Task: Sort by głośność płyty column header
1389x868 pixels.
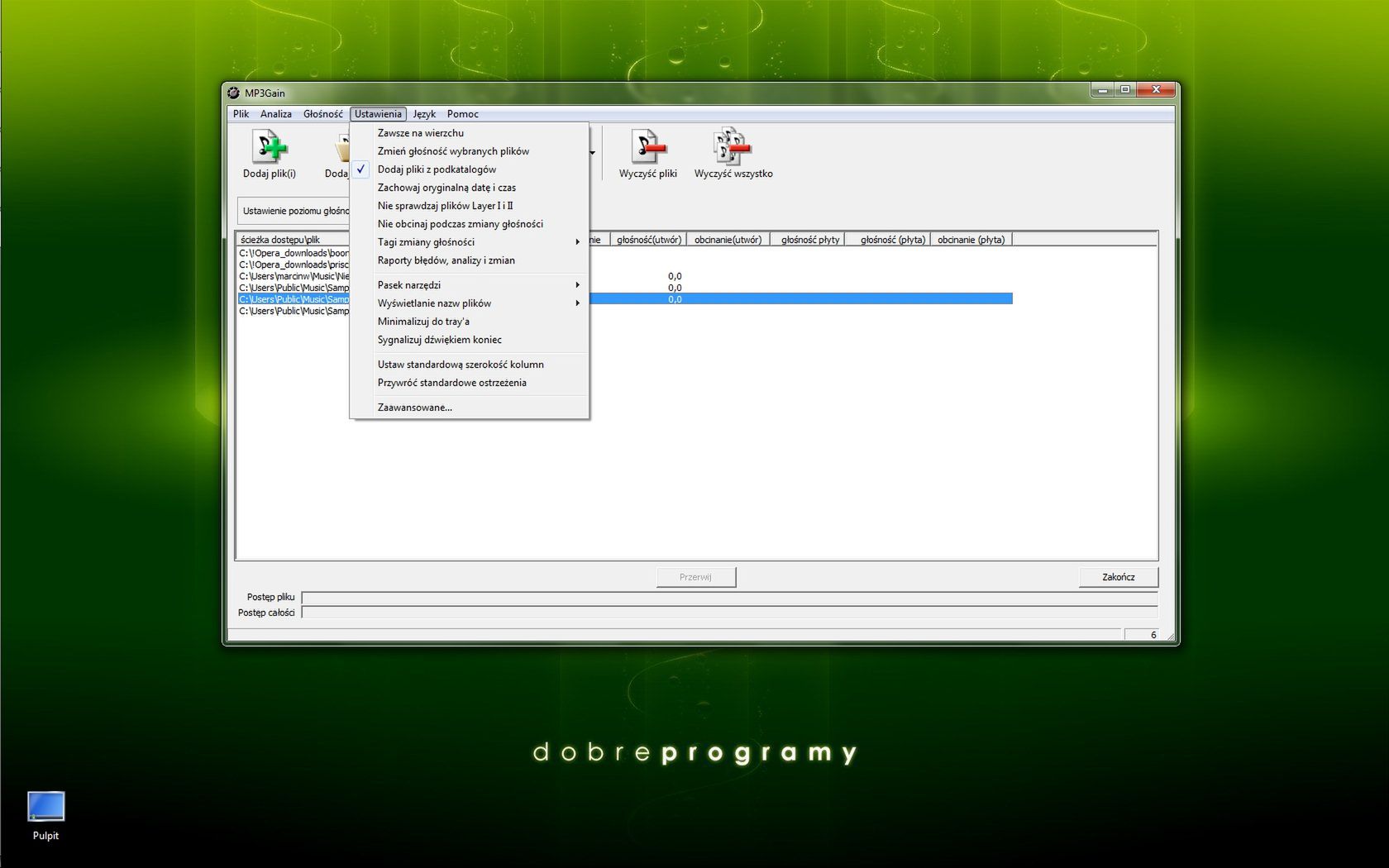Action: [x=809, y=240]
